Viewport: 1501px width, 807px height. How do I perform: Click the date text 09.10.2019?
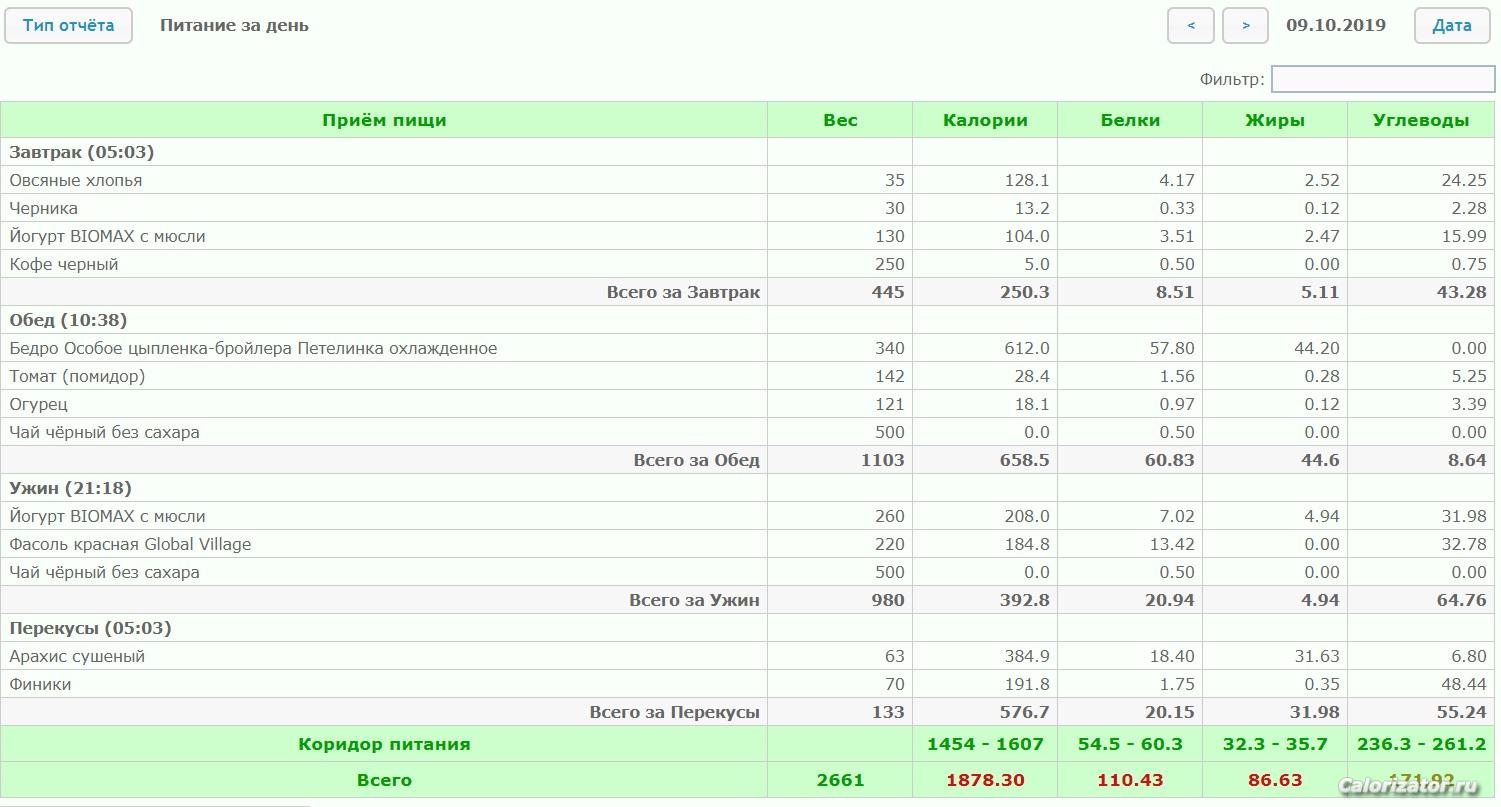click(x=1336, y=26)
